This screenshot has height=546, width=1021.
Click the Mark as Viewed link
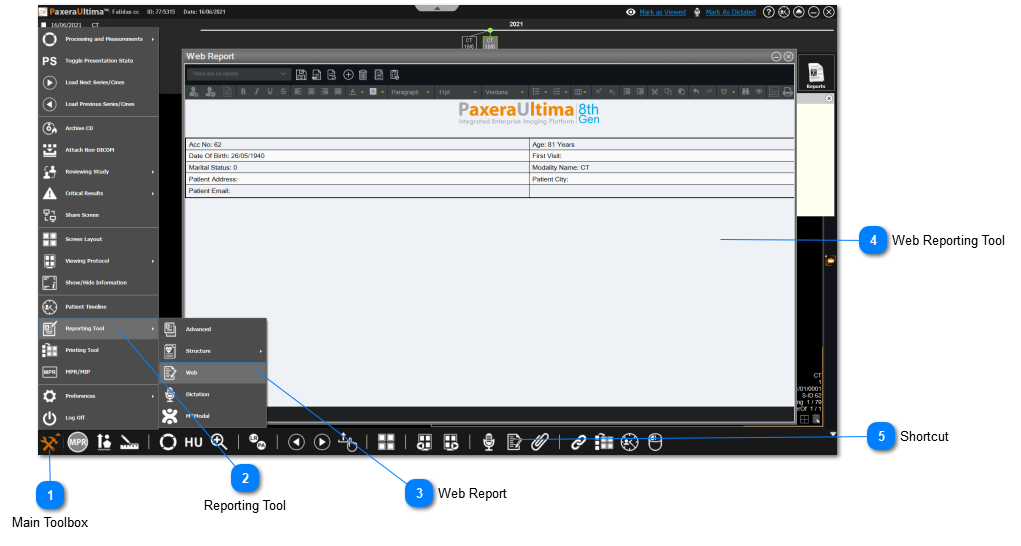point(663,12)
